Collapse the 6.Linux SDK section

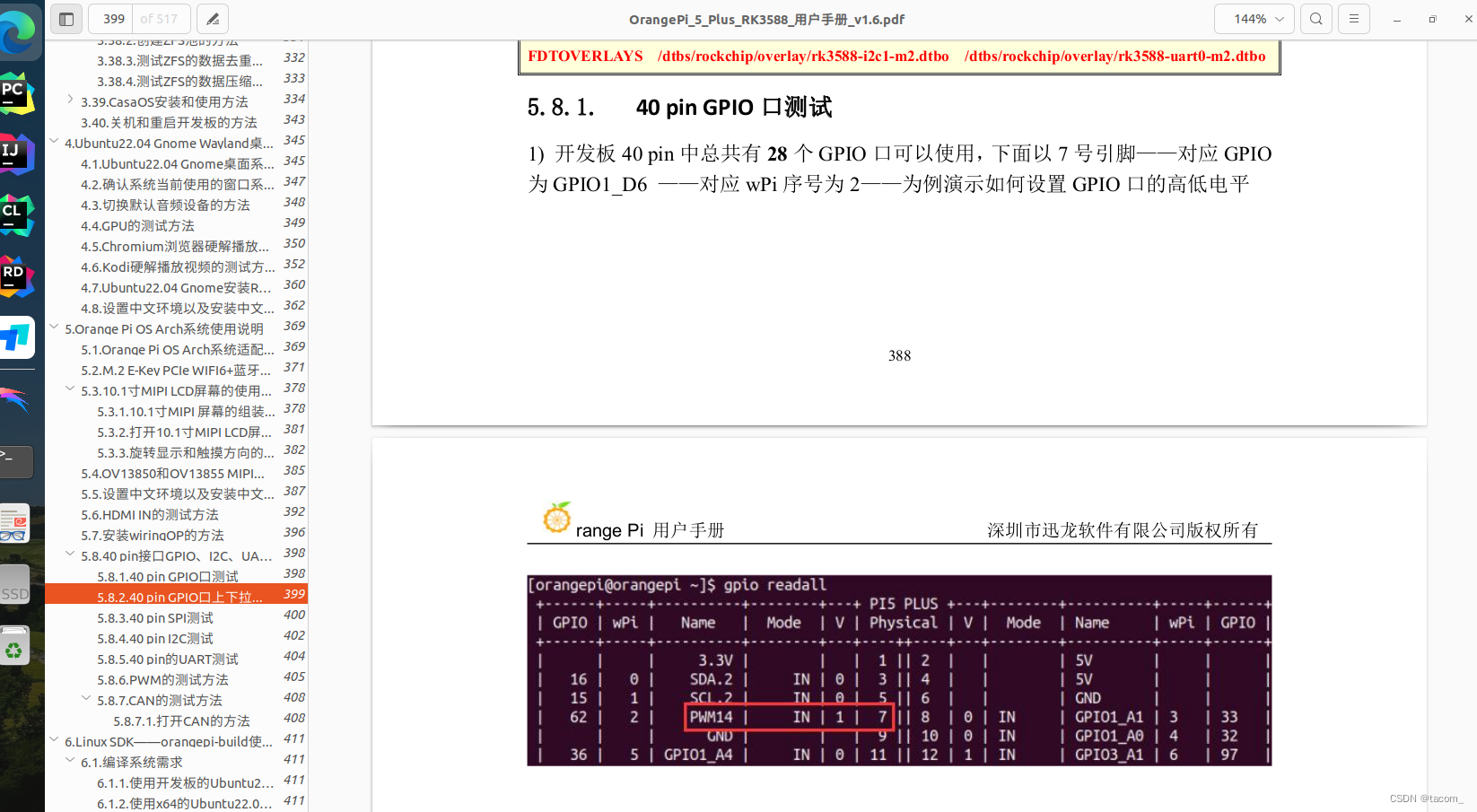coord(54,739)
